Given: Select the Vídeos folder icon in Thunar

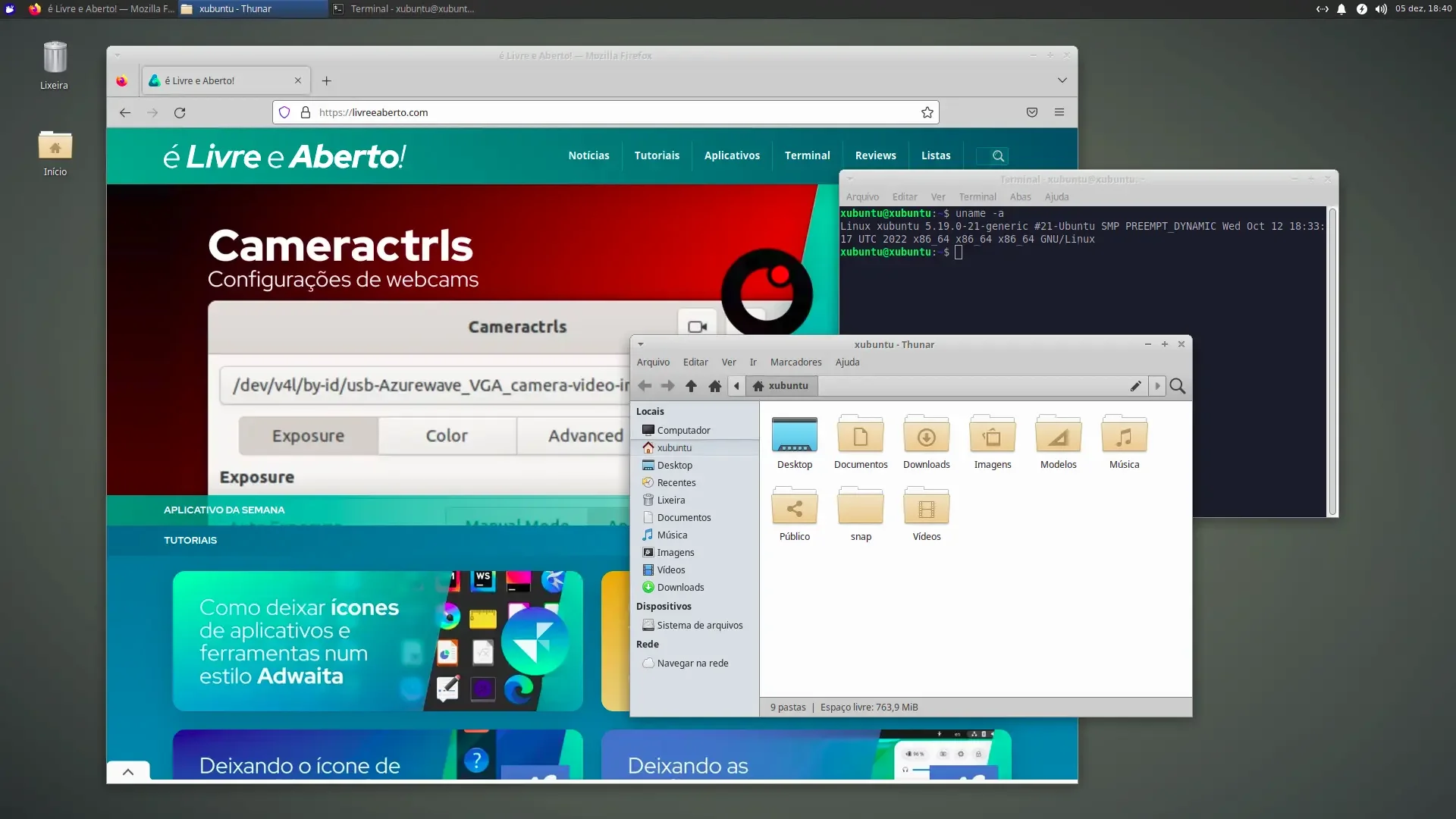Looking at the screenshot, I should click(x=926, y=507).
